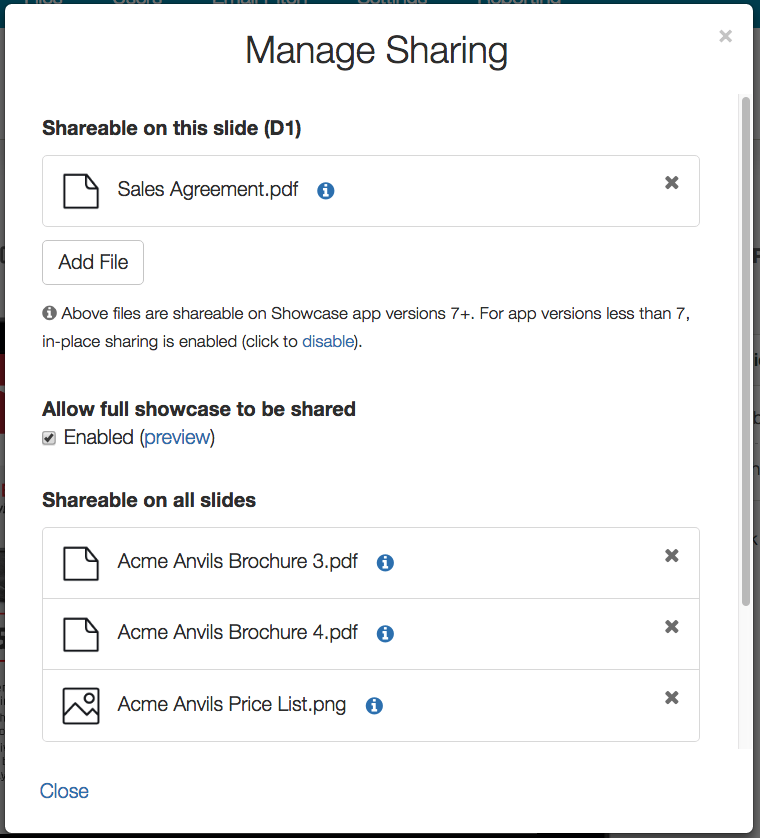Screen dimensions: 760x838
Task: Click document icon for Brochure 4.pdf
Action: 81,634
